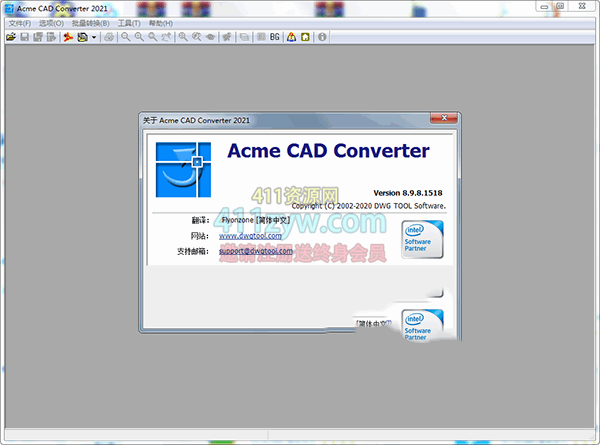Toggle the BG background color button
Image resolution: width=600 pixels, height=445 pixels.
click(x=275, y=37)
